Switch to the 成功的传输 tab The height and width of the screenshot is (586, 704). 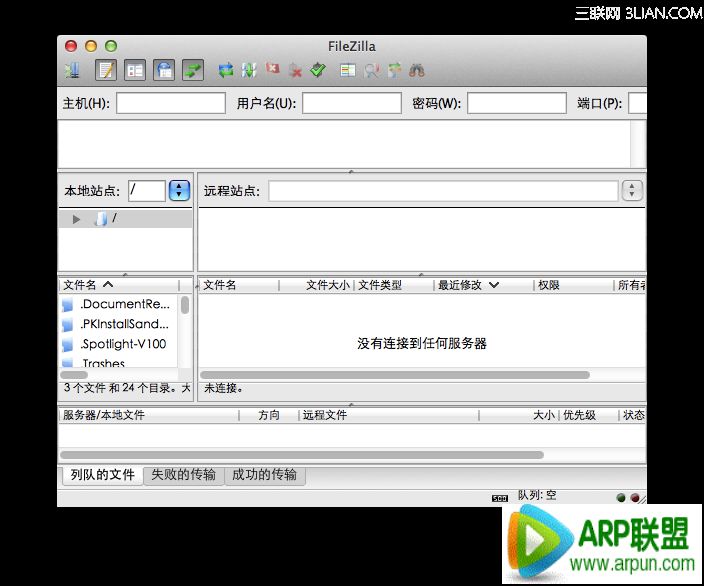(264, 475)
